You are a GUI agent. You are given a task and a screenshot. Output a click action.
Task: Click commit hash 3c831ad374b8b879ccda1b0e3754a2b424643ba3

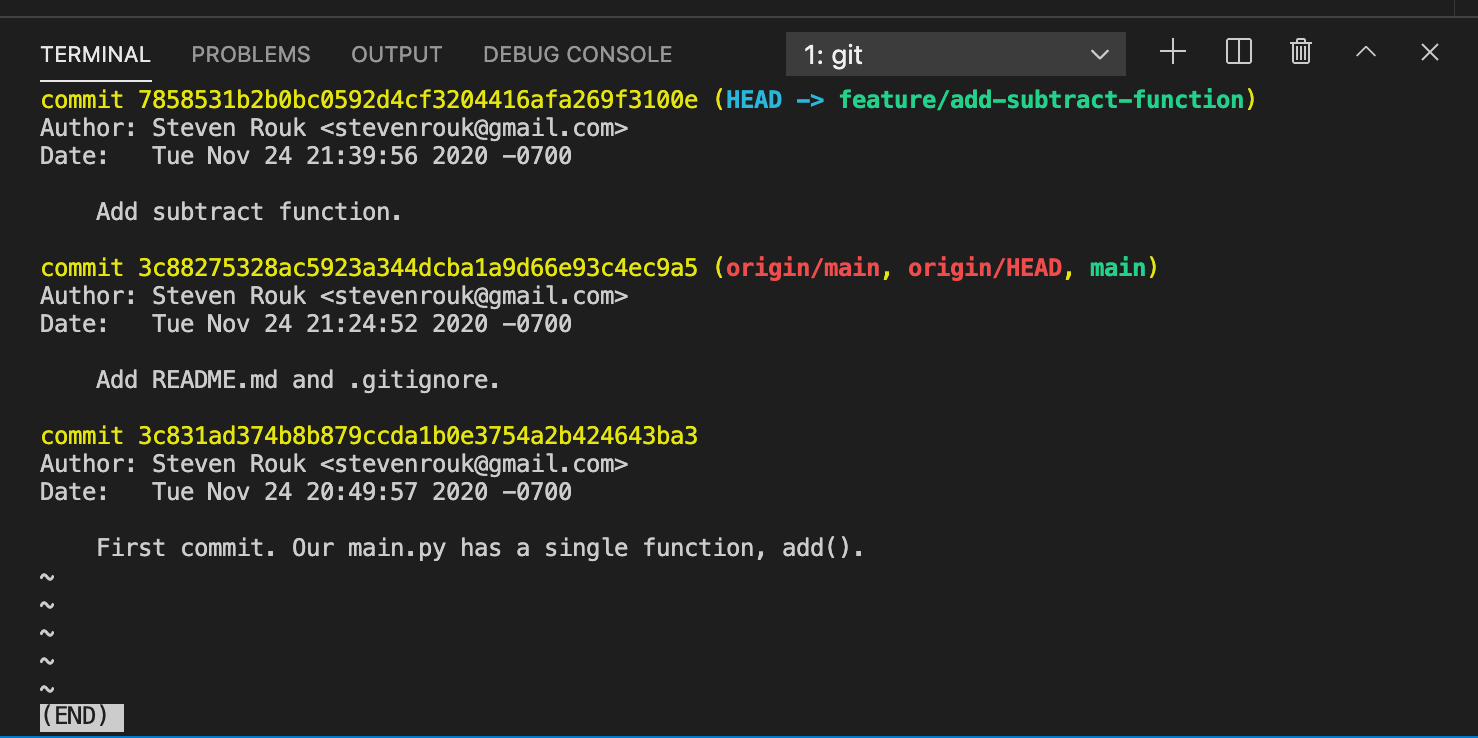(x=418, y=436)
